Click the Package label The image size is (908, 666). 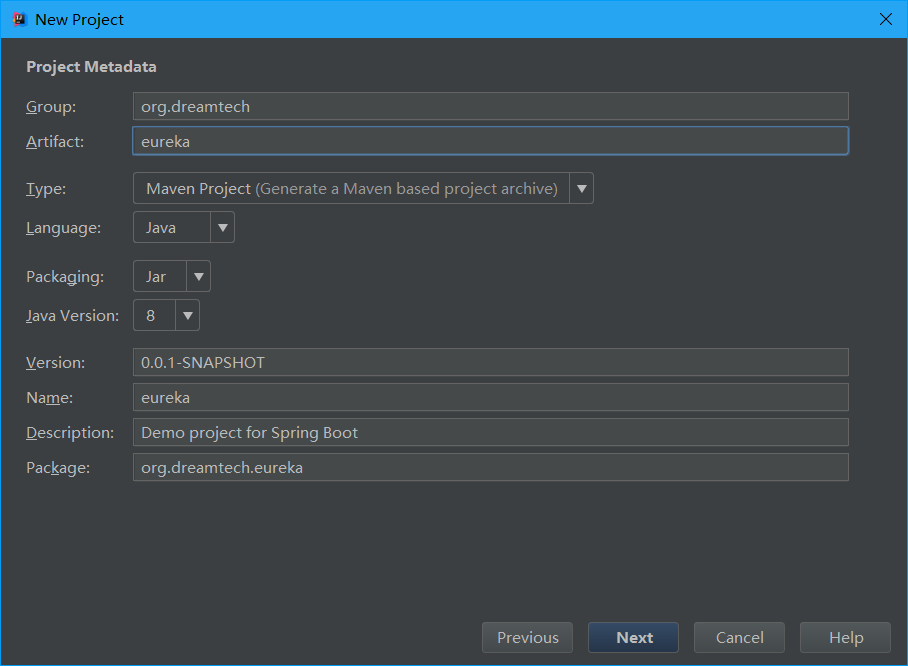(58, 468)
